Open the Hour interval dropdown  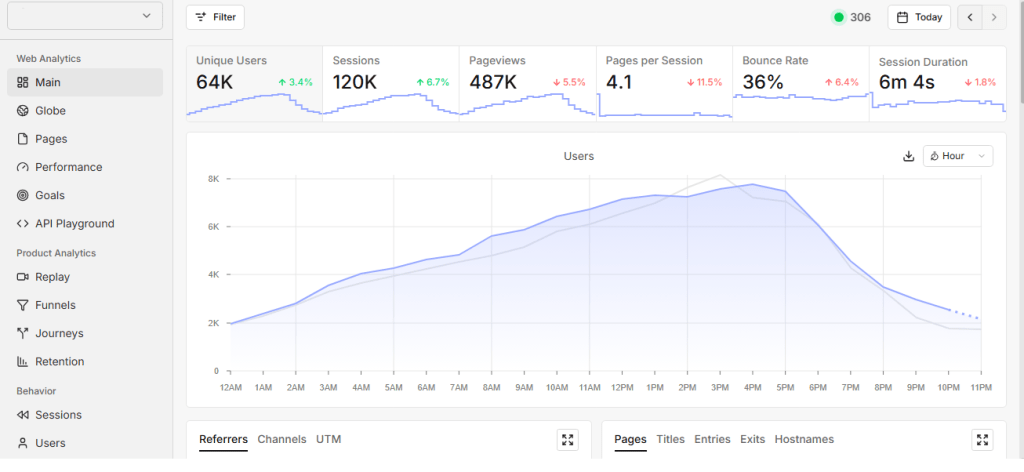pyautogui.click(x=958, y=156)
